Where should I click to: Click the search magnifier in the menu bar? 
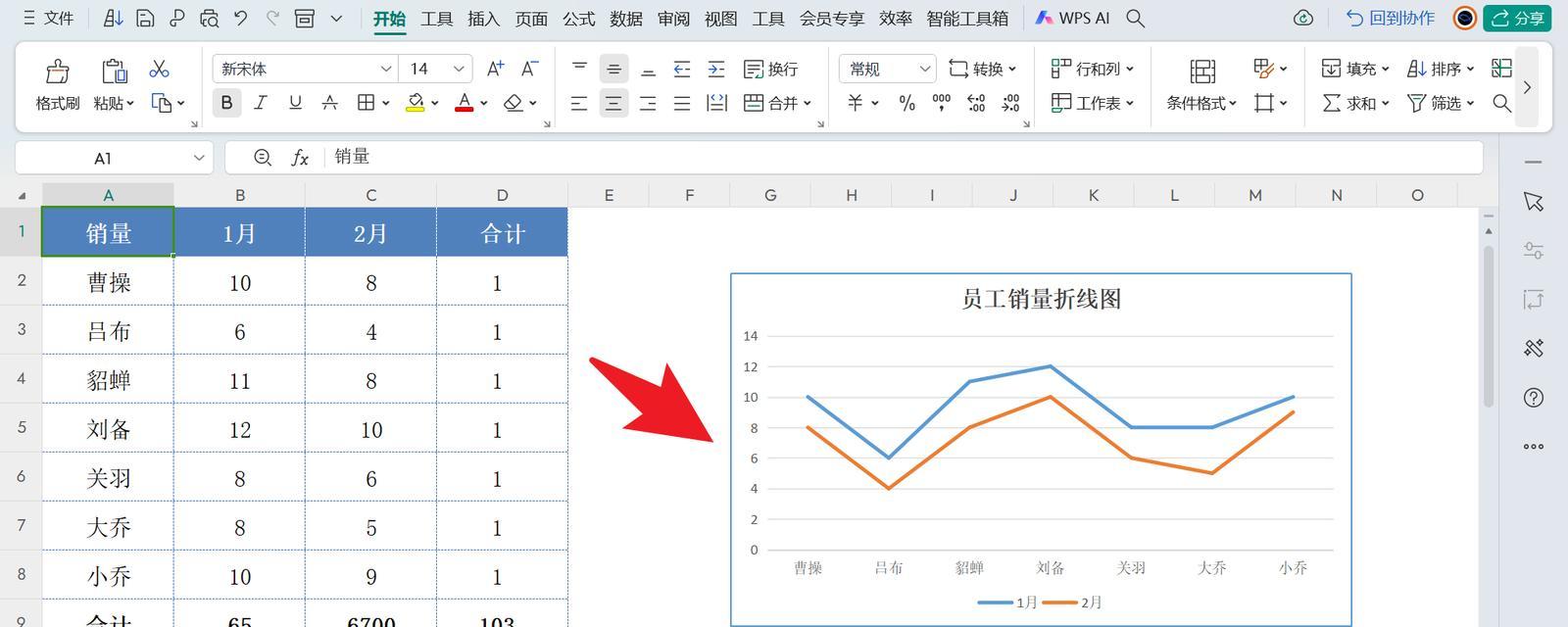(1135, 18)
